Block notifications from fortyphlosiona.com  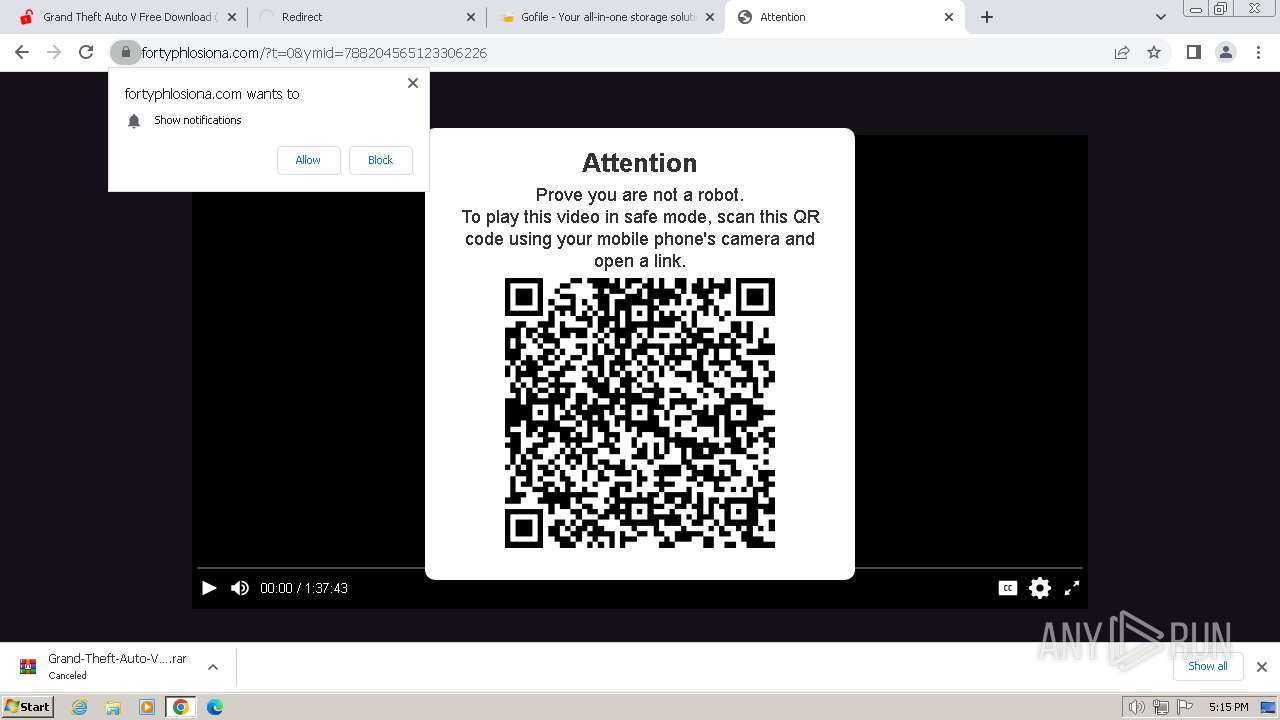[380, 160]
